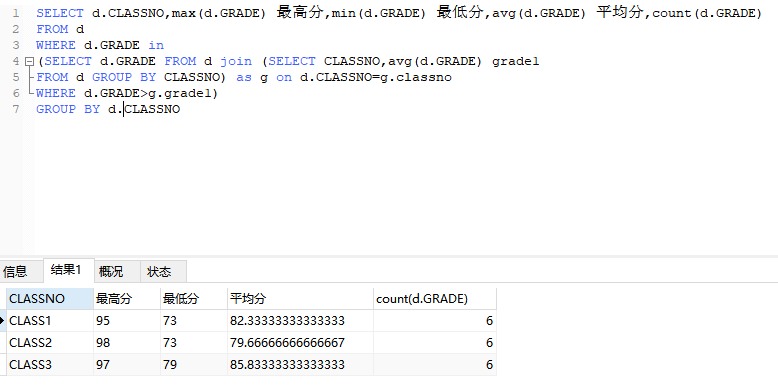Click the current row indicator for CLASS1
Image resolution: width=778 pixels, height=391 pixels.
pyautogui.click(x=2, y=321)
